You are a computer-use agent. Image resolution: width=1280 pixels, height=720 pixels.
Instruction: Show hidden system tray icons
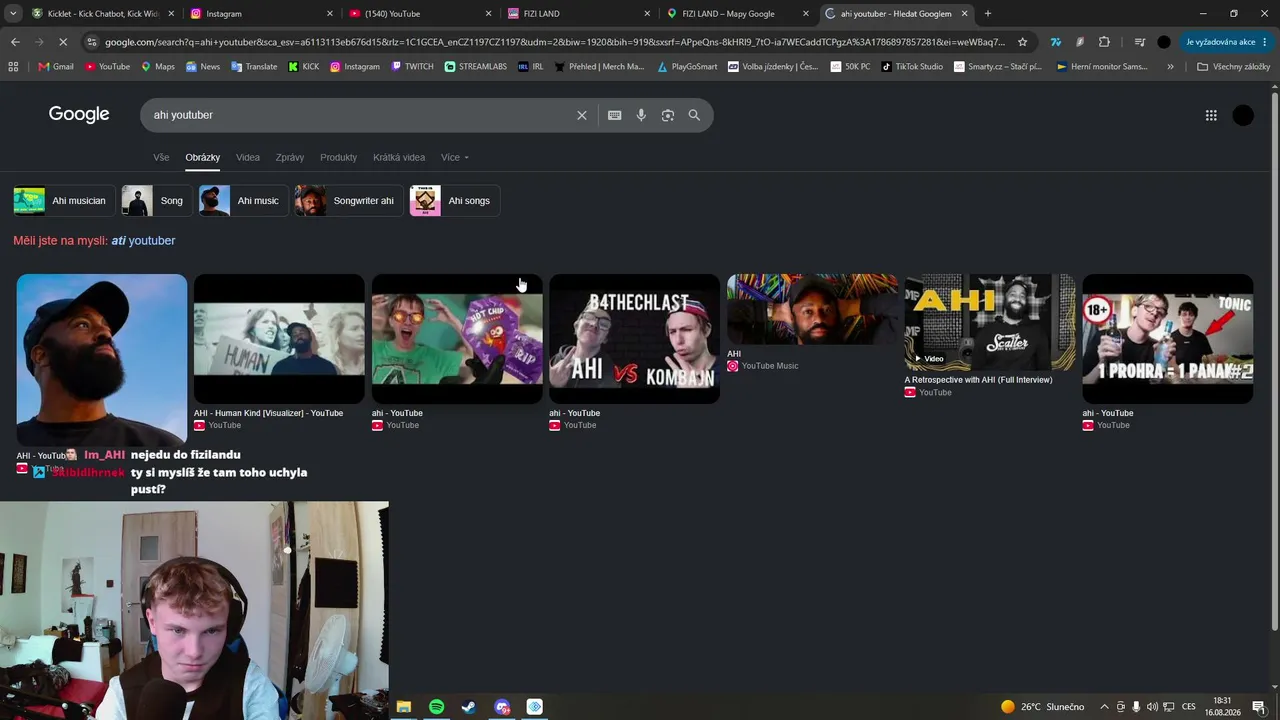point(1104,707)
